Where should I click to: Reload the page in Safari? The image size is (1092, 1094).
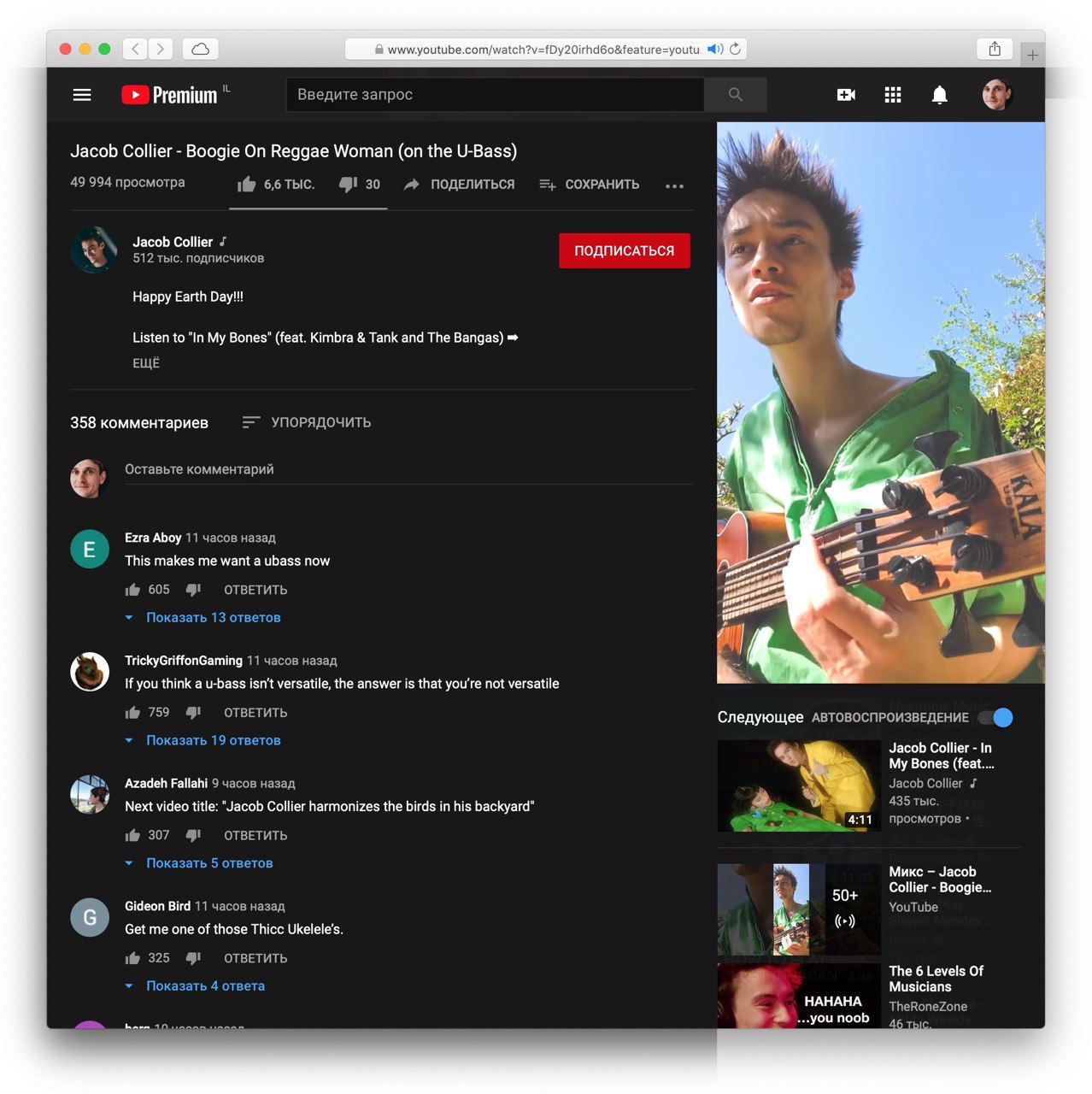[x=735, y=49]
